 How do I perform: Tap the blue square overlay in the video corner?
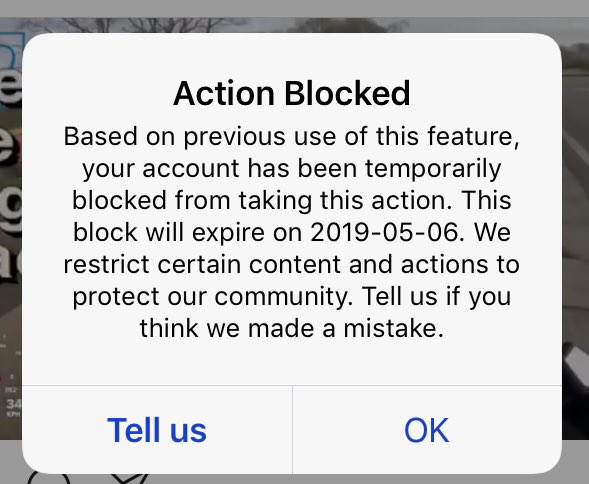[x=11, y=49]
